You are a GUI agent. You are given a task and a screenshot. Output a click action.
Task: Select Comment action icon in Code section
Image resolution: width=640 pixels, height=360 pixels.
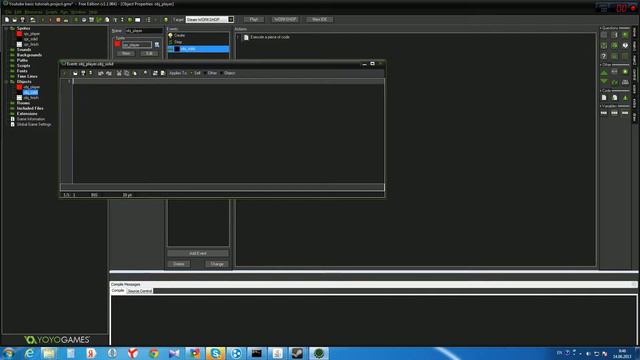click(x=625, y=98)
